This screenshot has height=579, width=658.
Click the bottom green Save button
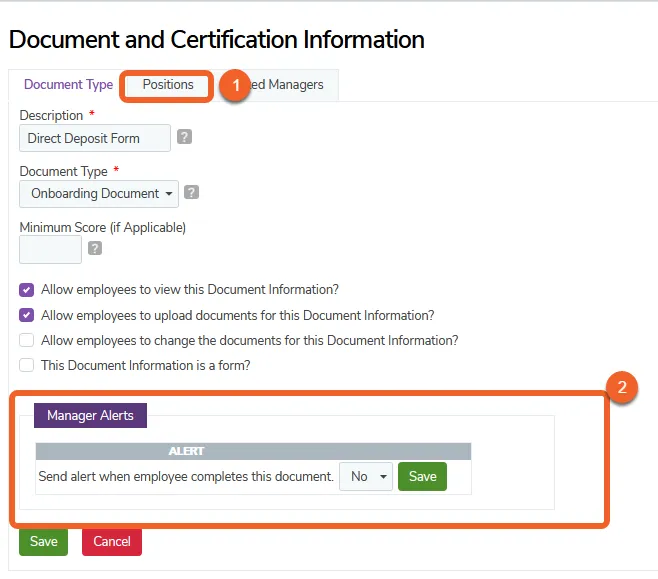tap(43, 541)
